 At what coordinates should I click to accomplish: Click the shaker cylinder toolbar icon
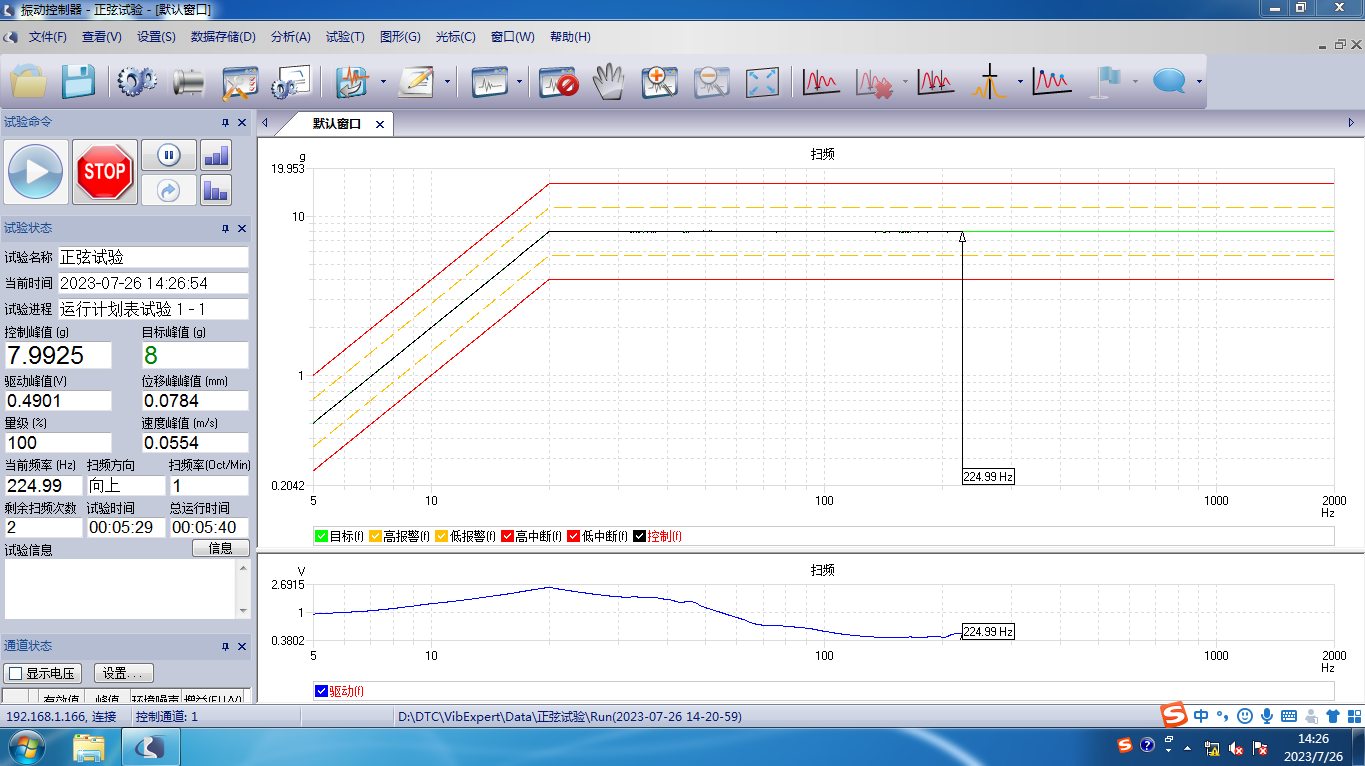[x=188, y=81]
